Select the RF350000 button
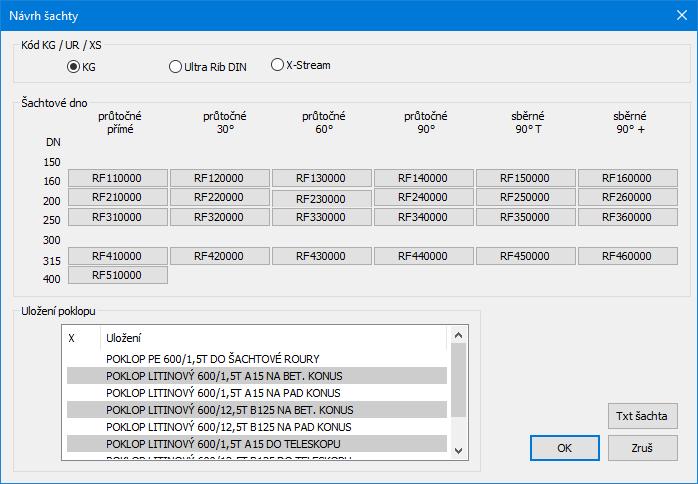698x484 pixels. coord(525,217)
